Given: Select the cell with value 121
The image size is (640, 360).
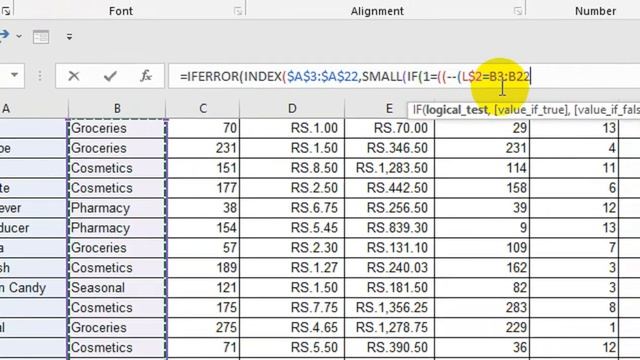Looking at the screenshot, I should pyautogui.click(x=203, y=288).
